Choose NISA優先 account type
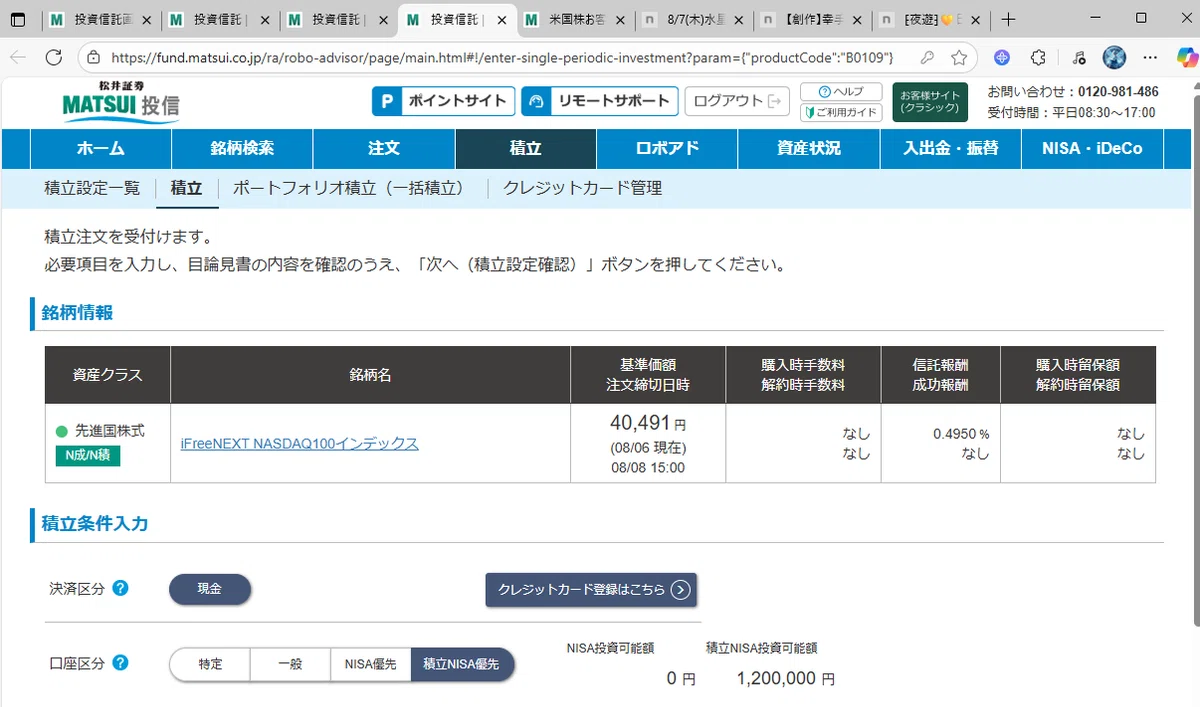The width and height of the screenshot is (1200, 707). click(371, 664)
